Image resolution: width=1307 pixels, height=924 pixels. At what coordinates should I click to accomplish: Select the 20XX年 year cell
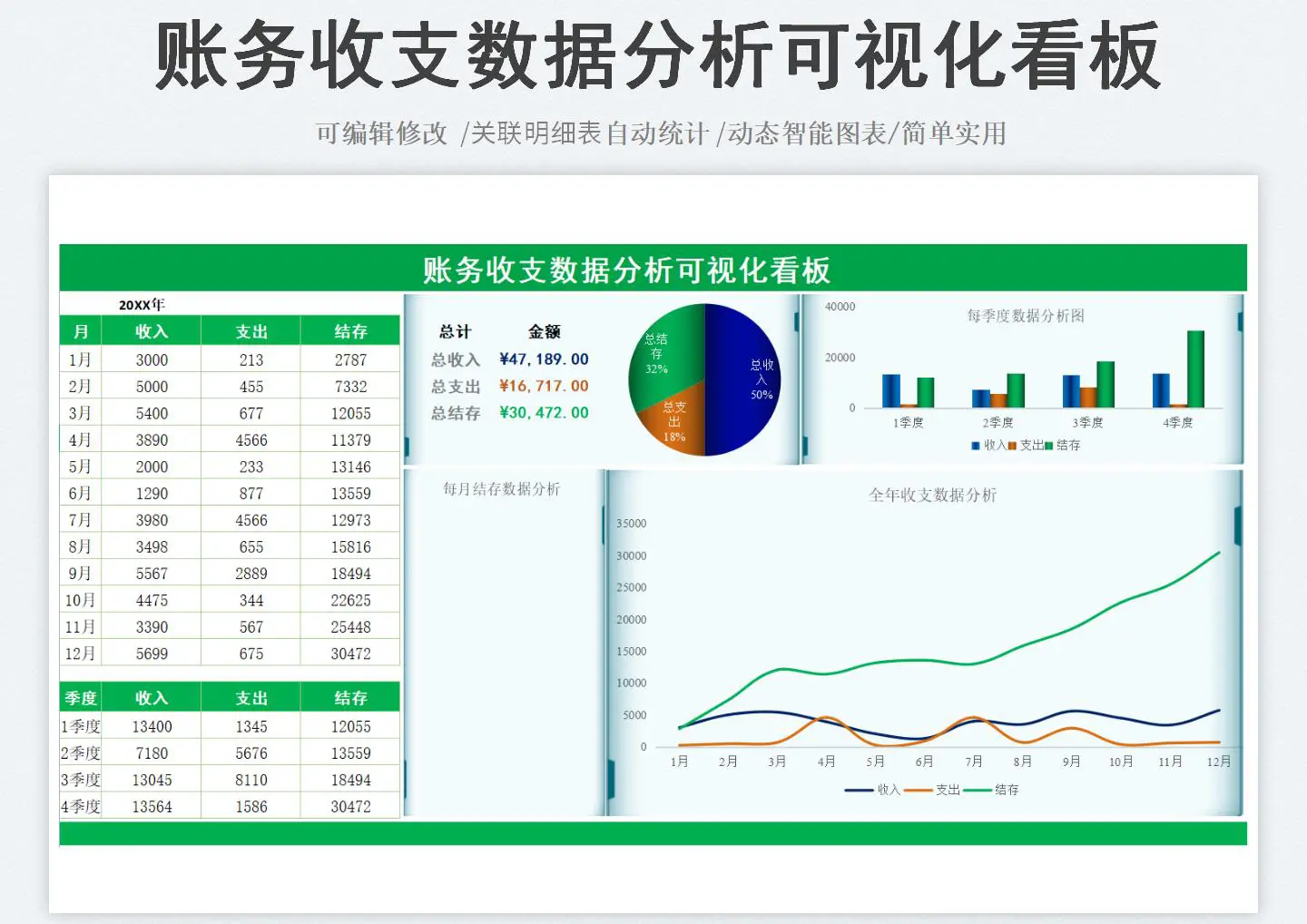pyautogui.click(x=142, y=305)
